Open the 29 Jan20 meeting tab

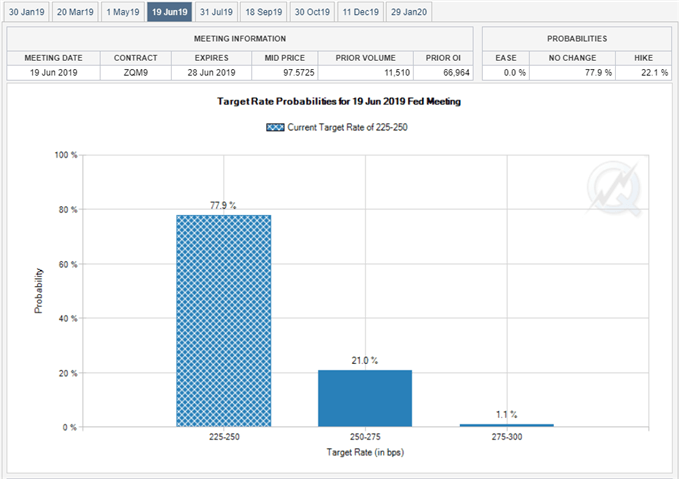[409, 12]
